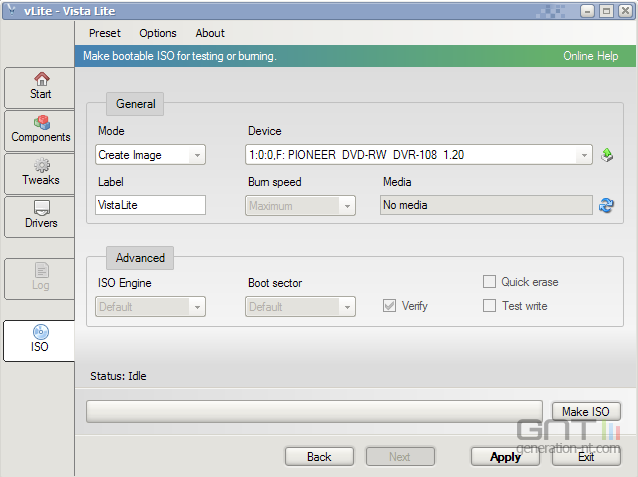Image resolution: width=638 pixels, height=477 pixels.
Task: Refresh media status with blue arrows icon
Action: [x=606, y=206]
